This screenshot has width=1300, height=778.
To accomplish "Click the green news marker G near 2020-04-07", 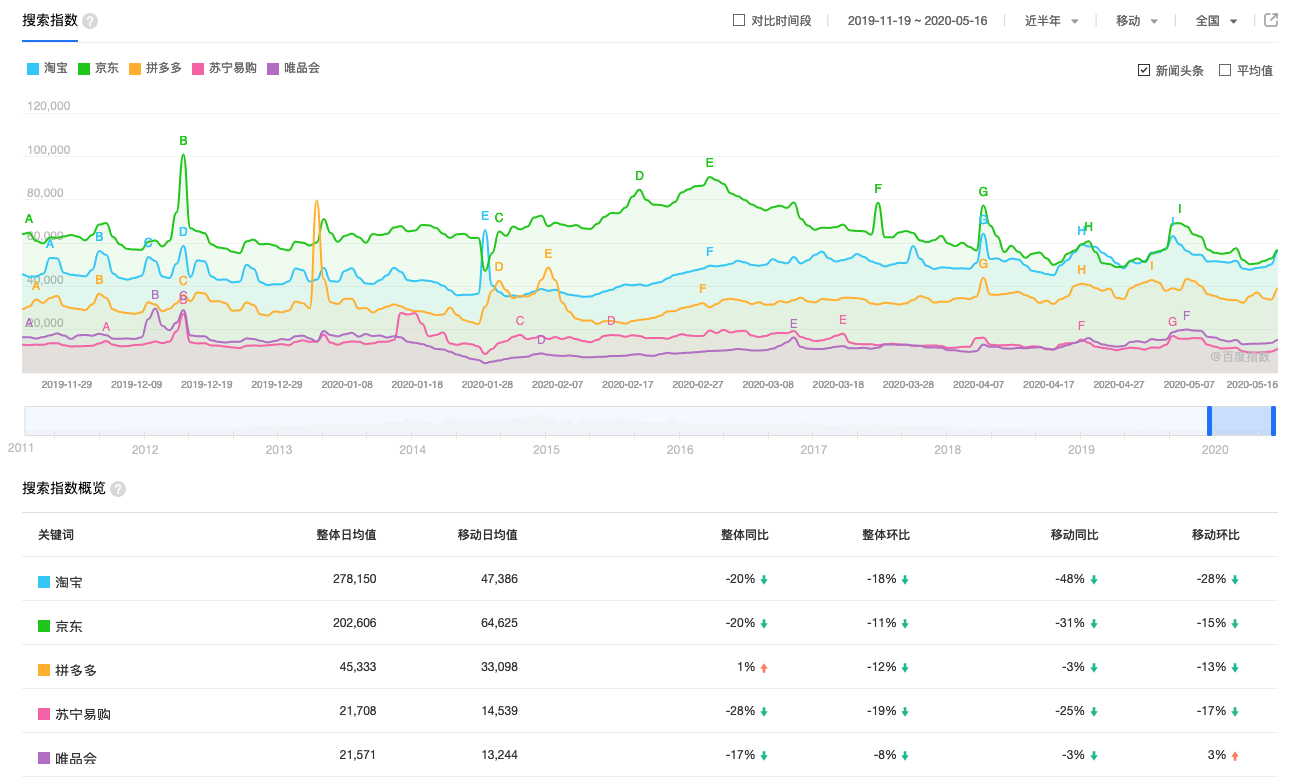I will 983,192.
